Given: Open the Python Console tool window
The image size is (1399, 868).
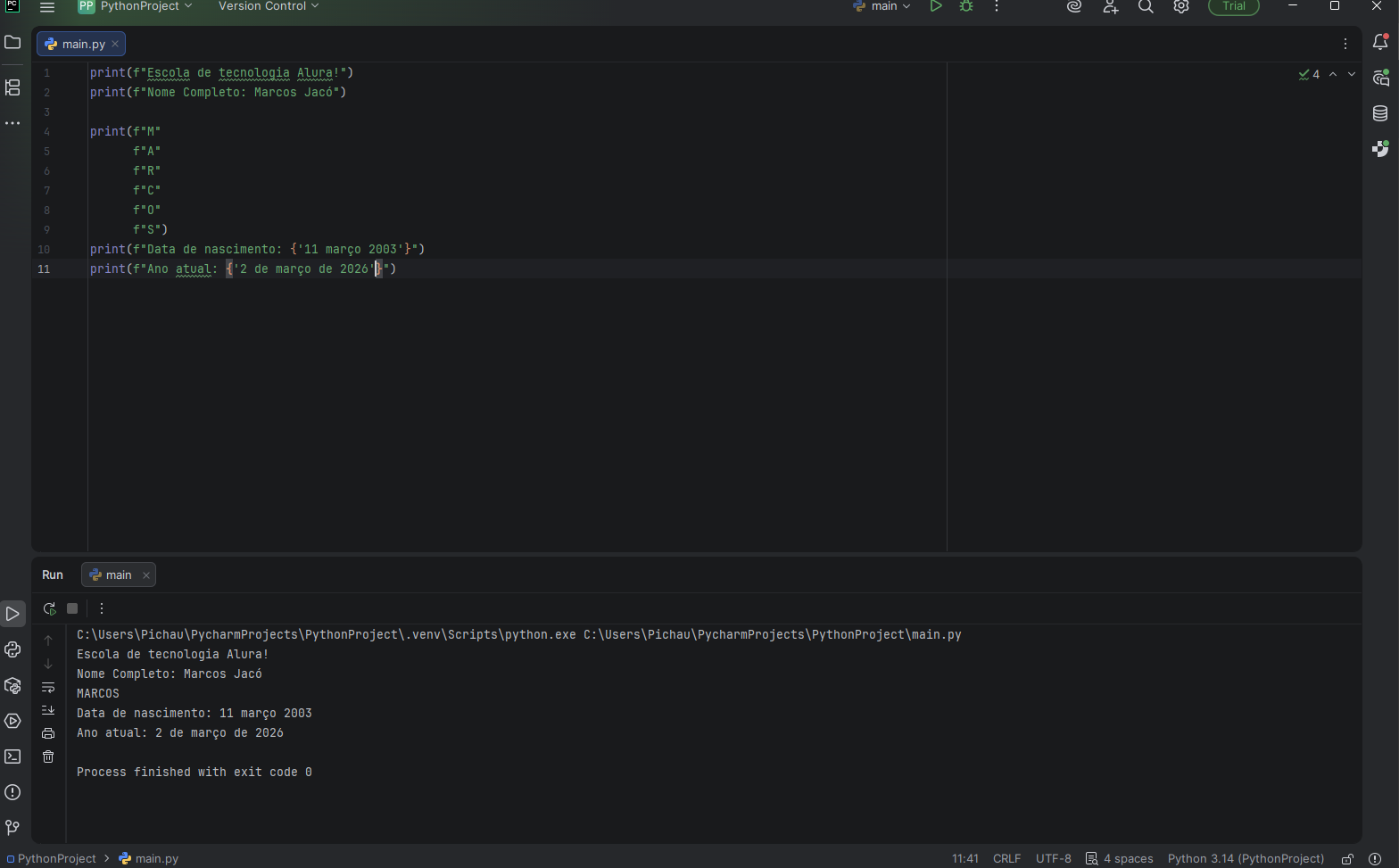Looking at the screenshot, I should (x=12, y=649).
